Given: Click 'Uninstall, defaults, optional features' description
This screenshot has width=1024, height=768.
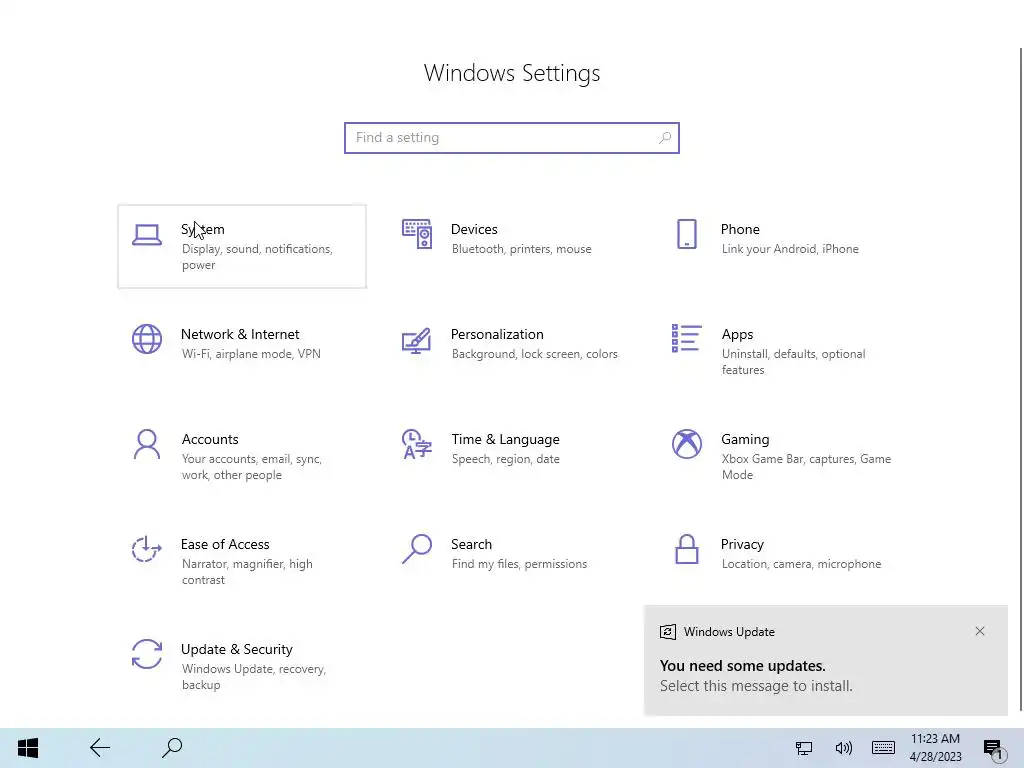Looking at the screenshot, I should tap(793, 362).
